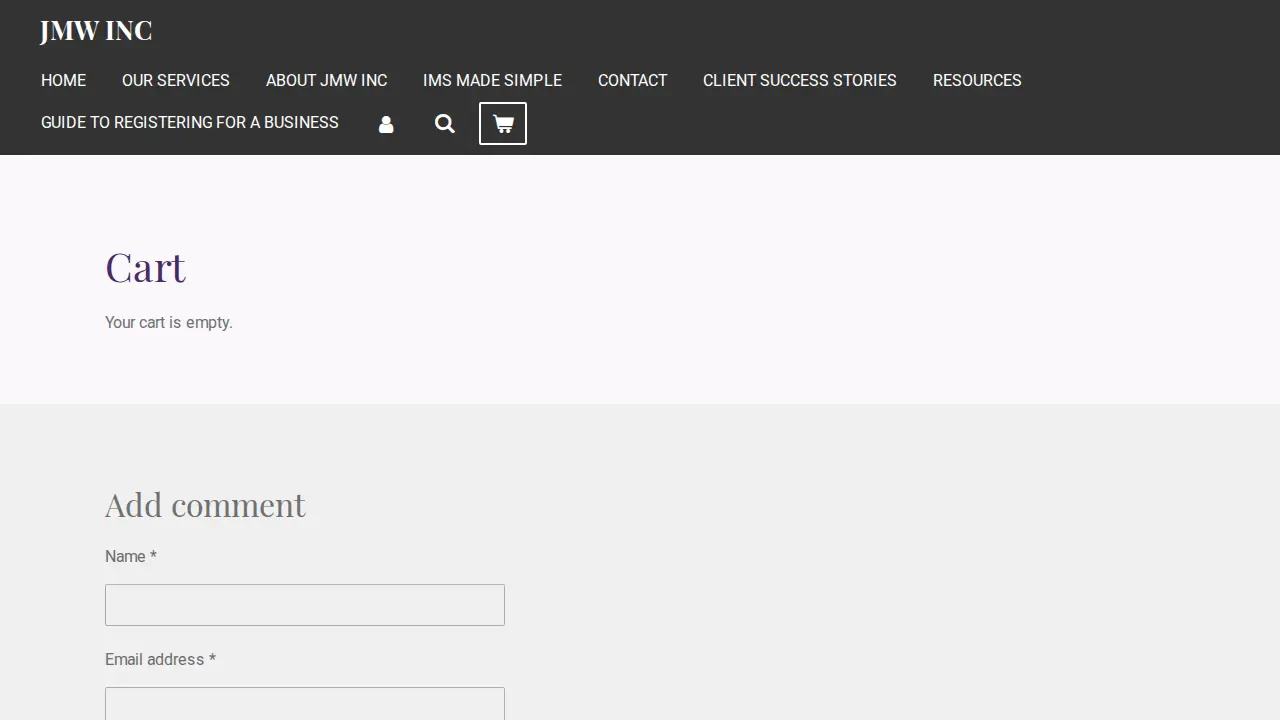Image resolution: width=1280 pixels, height=720 pixels.
Task: Navigate to ABOUT JMW INC
Action: [x=326, y=80]
